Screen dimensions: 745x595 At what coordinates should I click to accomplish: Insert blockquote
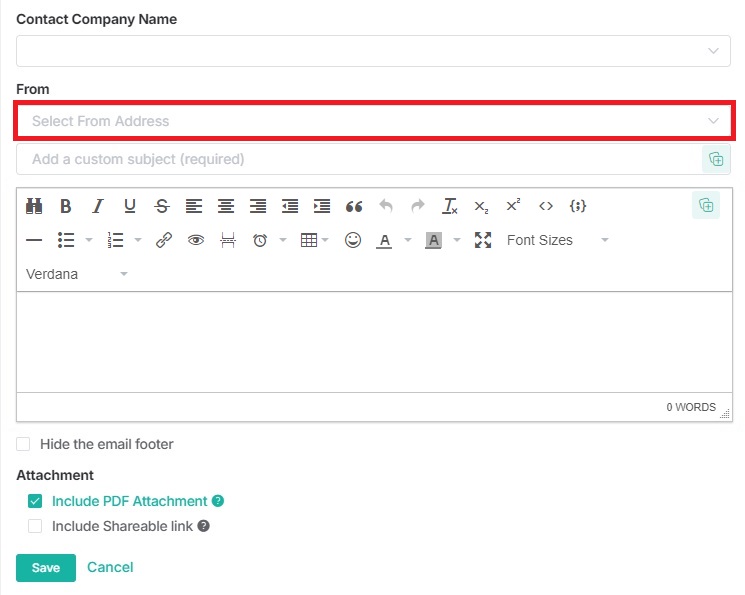point(354,206)
